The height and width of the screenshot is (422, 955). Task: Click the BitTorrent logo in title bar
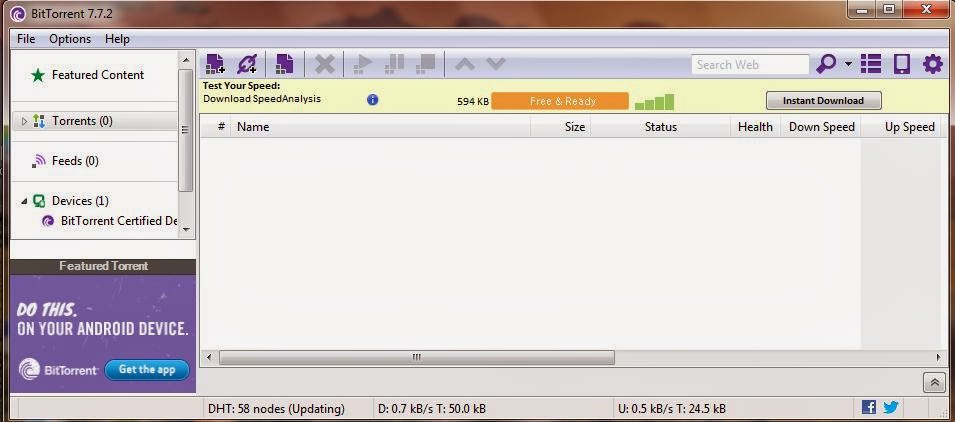pos(18,13)
